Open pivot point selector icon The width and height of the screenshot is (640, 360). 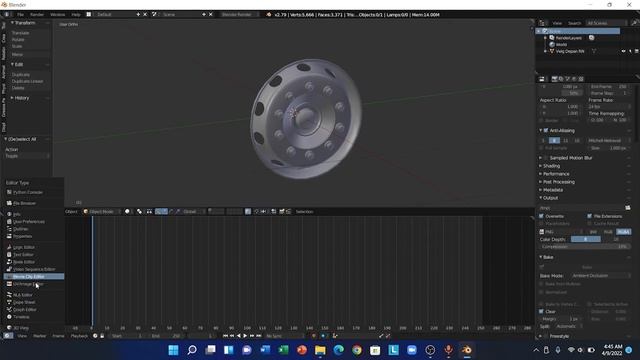tap(140, 211)
